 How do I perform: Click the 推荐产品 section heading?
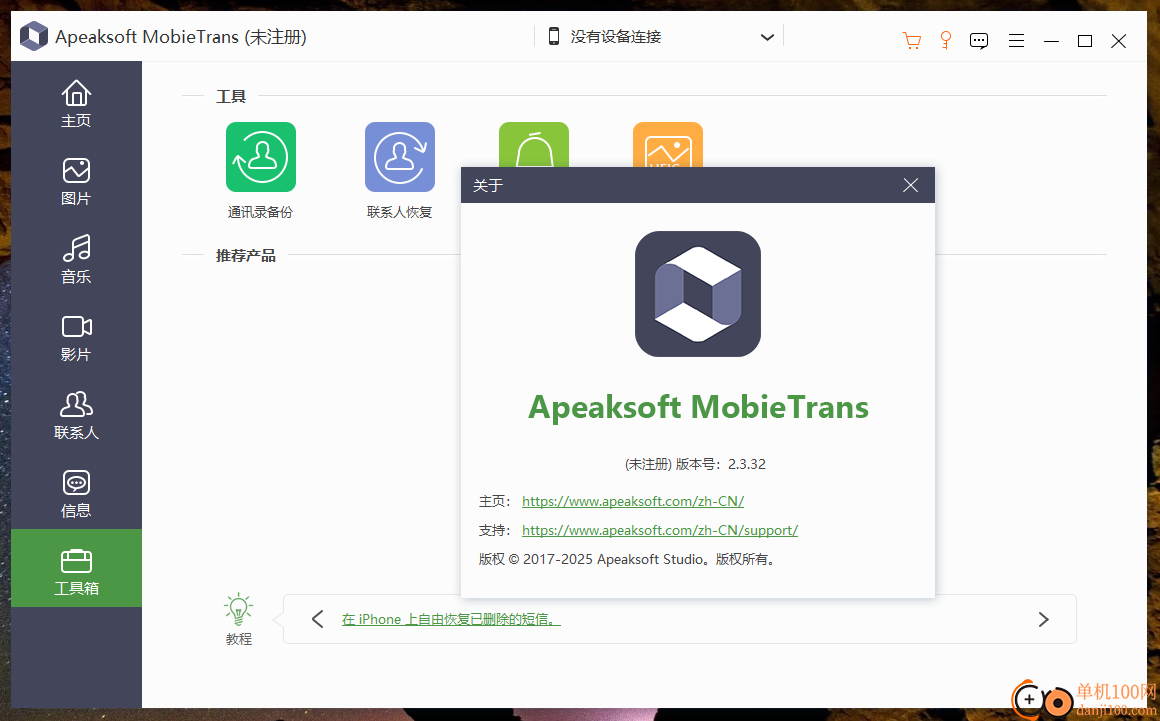click(246, 255)
